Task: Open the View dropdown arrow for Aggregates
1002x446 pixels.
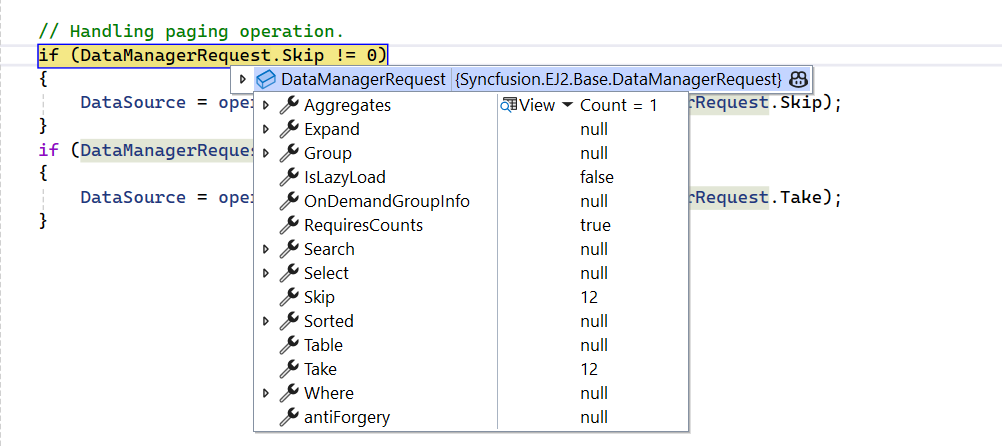Action: point(567,105)
